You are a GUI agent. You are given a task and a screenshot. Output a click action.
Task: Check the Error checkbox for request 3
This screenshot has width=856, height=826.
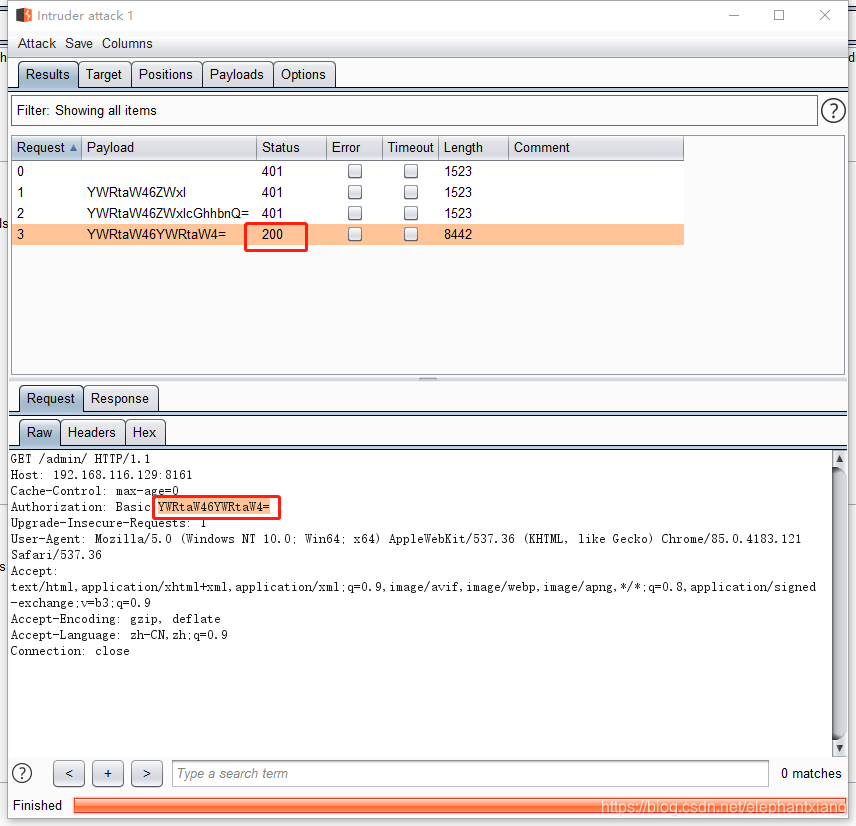pyautogui.click(x=353, y=234)
